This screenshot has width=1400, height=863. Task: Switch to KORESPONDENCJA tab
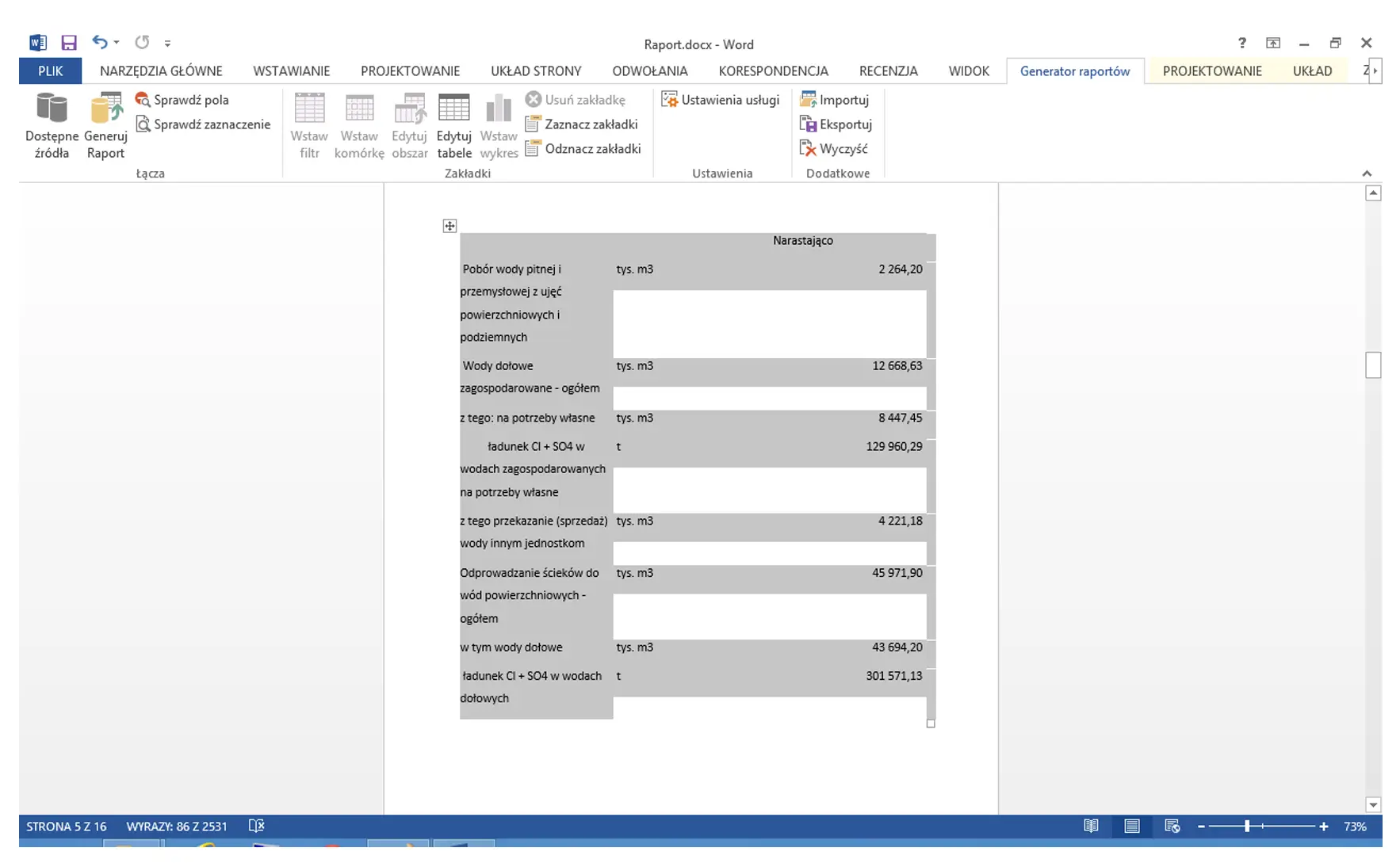coord(774,71)
